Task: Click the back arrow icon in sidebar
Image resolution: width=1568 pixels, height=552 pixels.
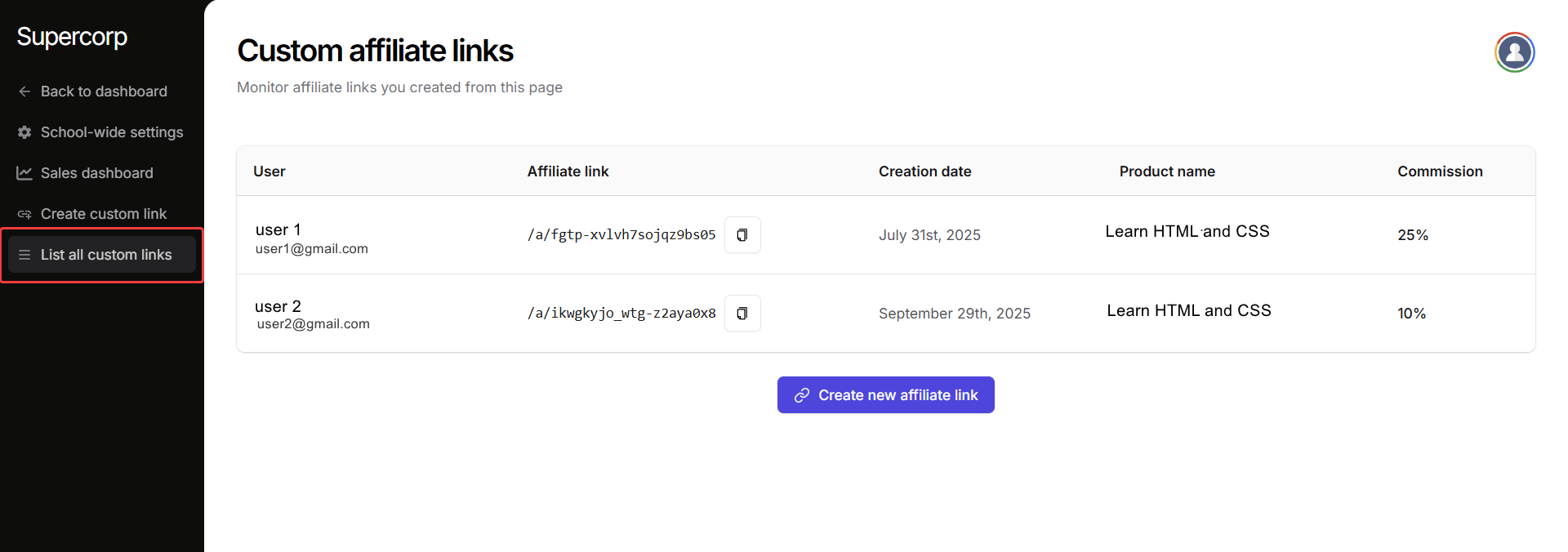Action: tap(24, 91)
